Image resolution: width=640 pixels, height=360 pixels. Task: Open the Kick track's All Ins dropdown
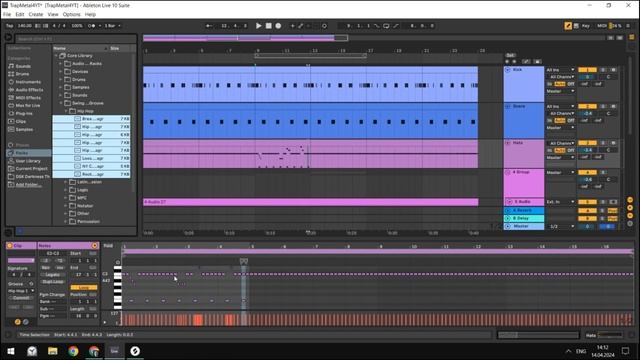(x=560, y=70)
